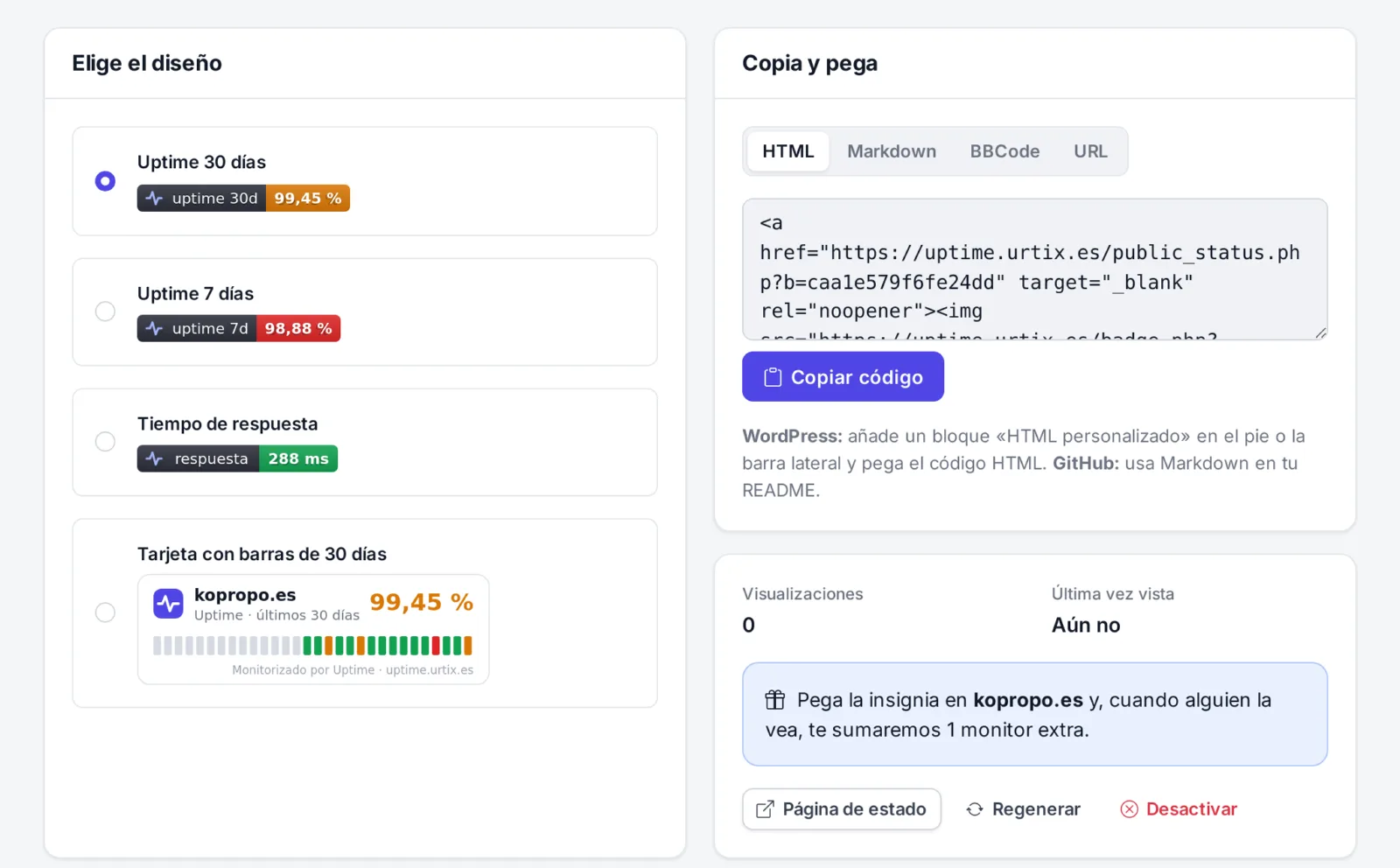Click the 30-day uptime bars strip
The image size is (1400, 868).
[x=313, y=646]
